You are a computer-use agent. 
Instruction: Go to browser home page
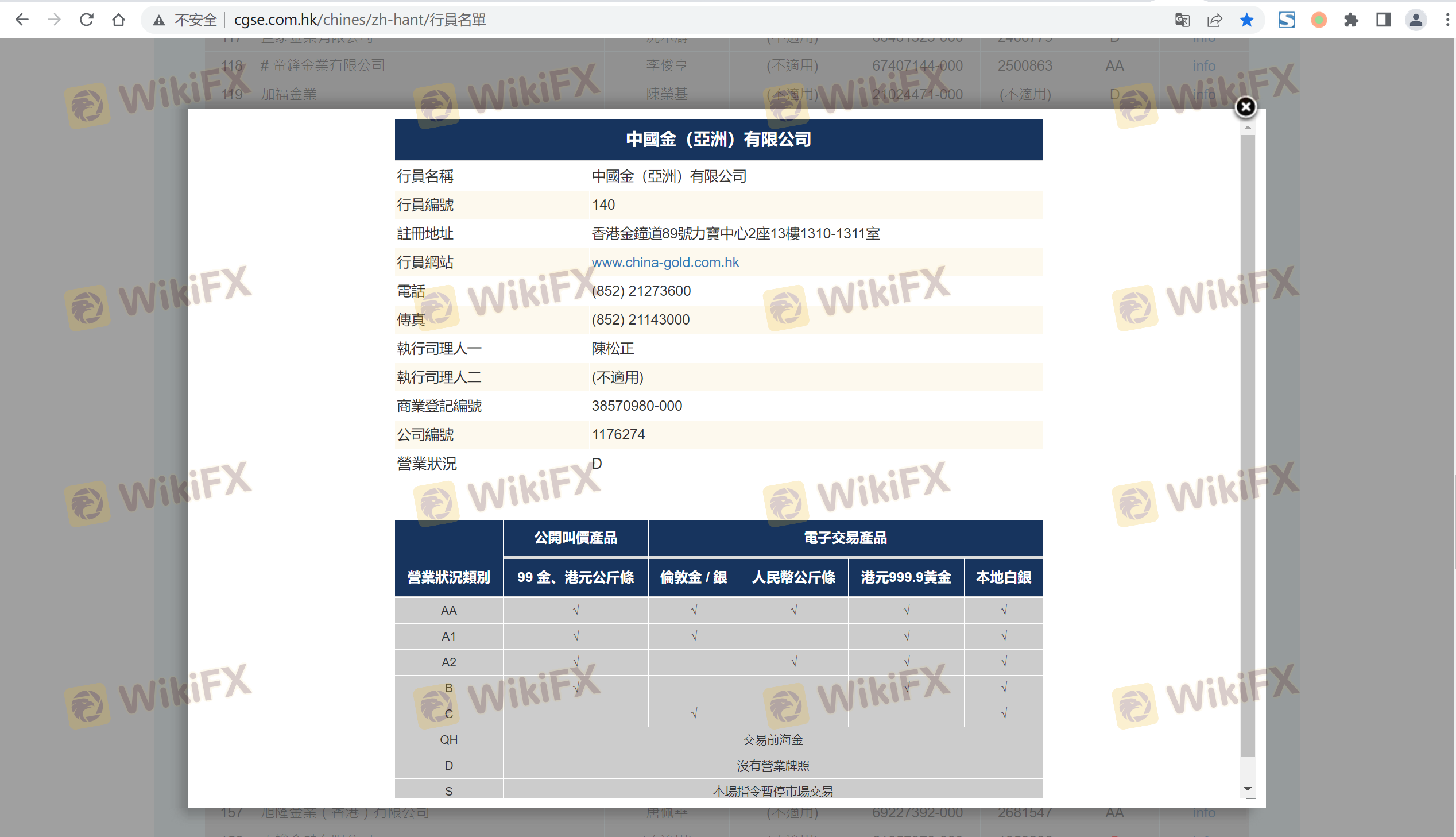tap(118, 20)
